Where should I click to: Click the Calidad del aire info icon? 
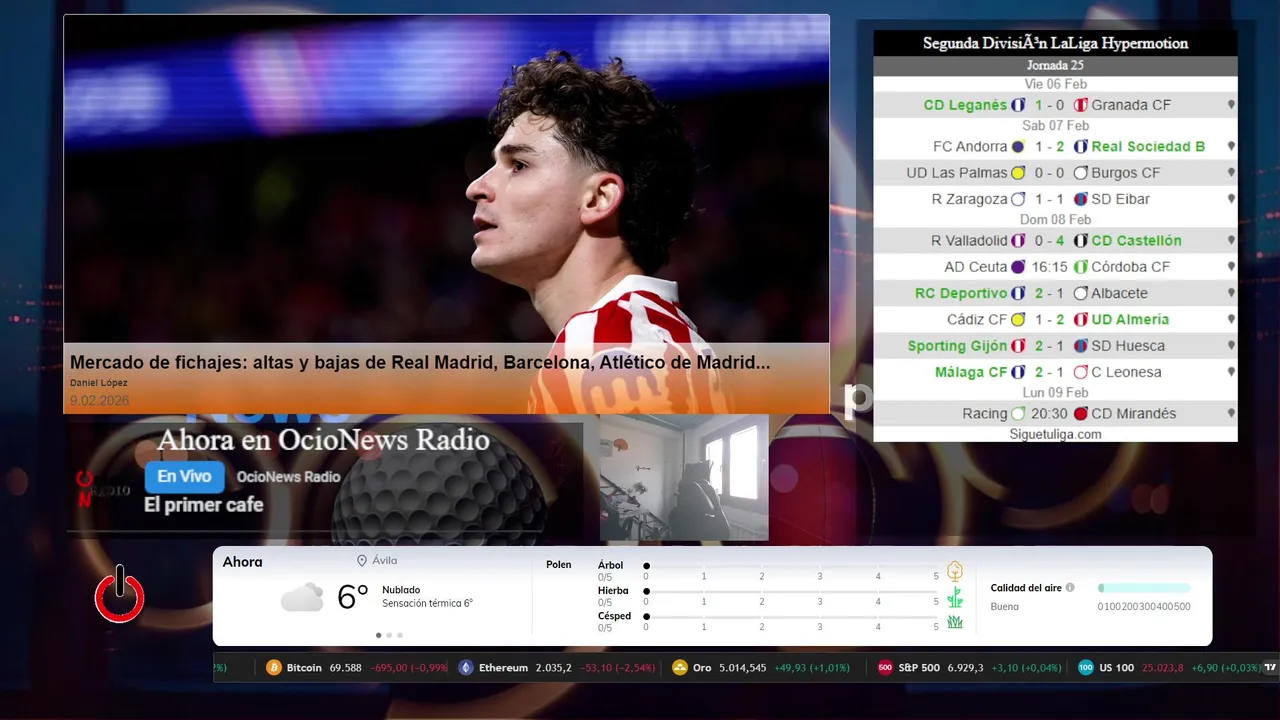click(1070, 588)
